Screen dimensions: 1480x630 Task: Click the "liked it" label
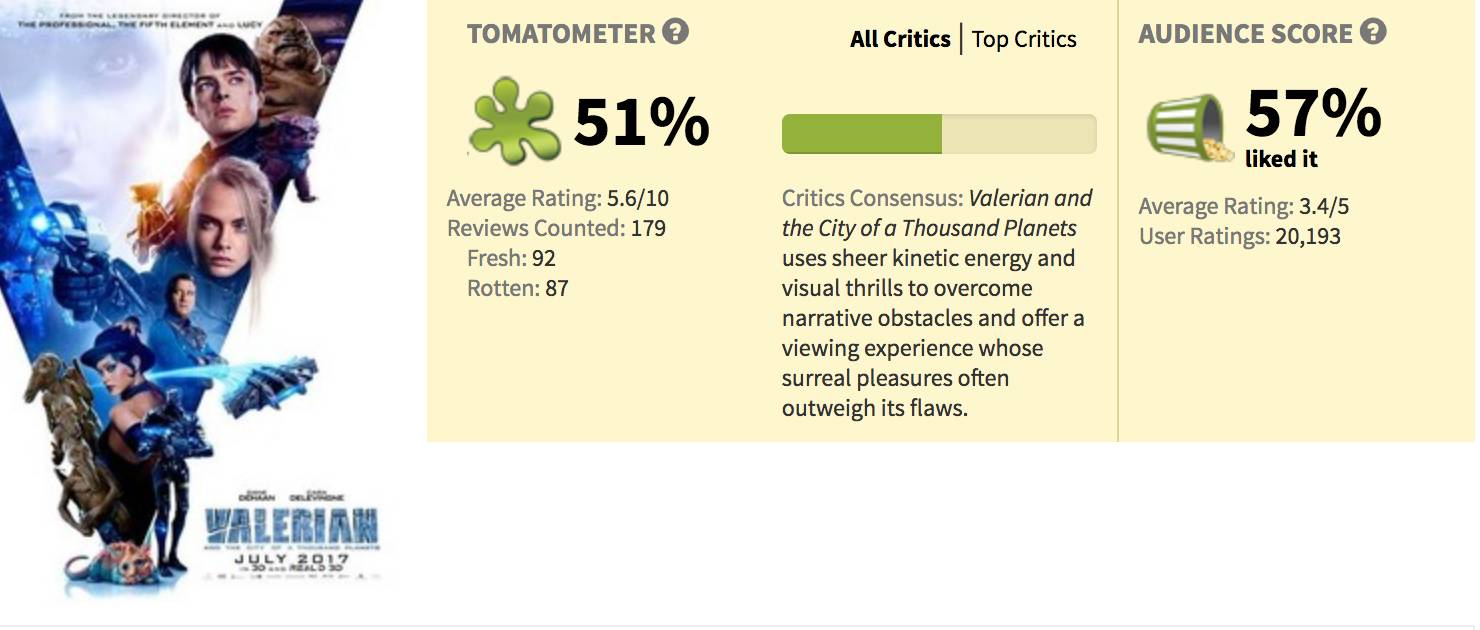tap(1281, 159)
